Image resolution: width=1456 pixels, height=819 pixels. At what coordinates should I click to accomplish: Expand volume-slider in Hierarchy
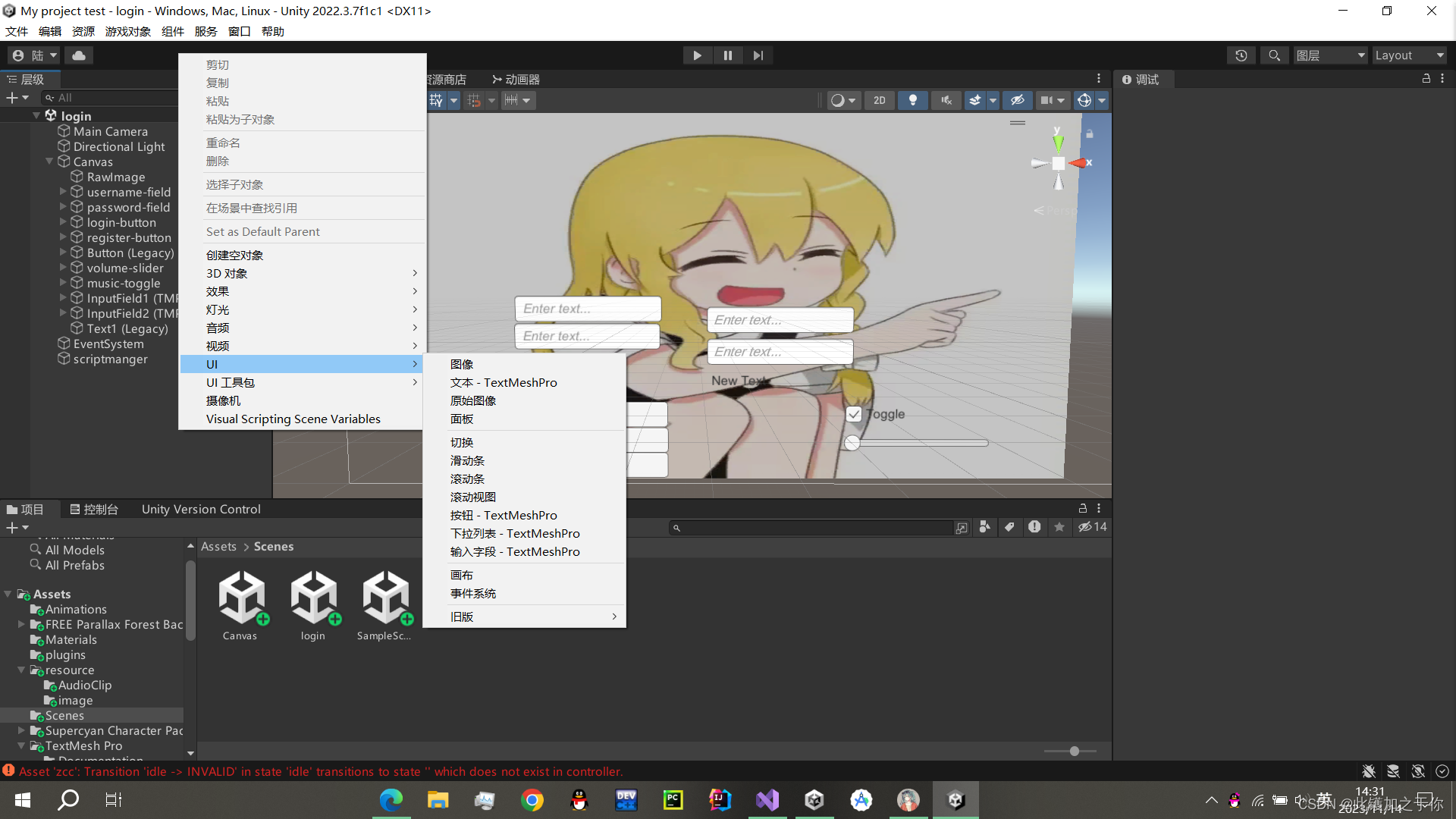63,268
